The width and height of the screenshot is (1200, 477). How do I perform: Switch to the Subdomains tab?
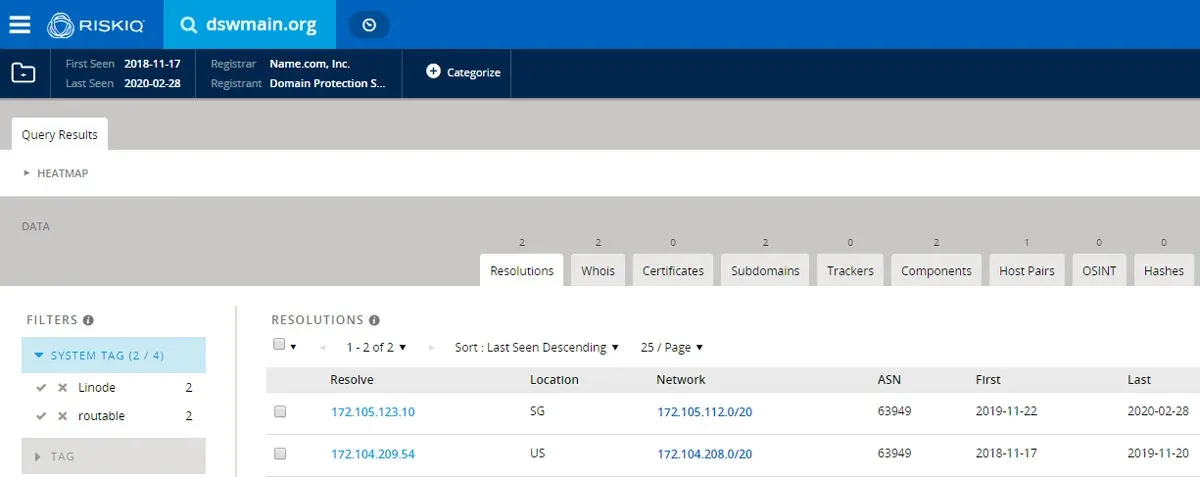click(x=765, y=271)
